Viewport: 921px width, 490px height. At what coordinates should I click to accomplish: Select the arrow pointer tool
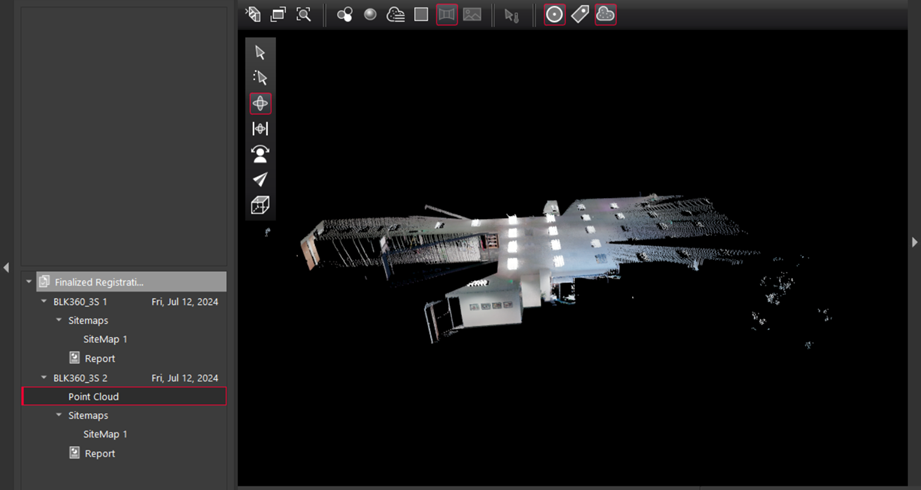point(260,53)
